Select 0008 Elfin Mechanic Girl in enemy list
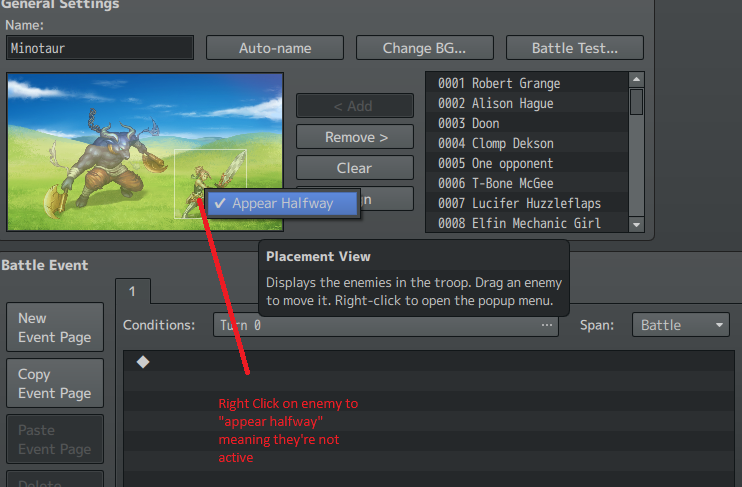The width and height of the screenshot is (742, 487). [x=527, y=223]
